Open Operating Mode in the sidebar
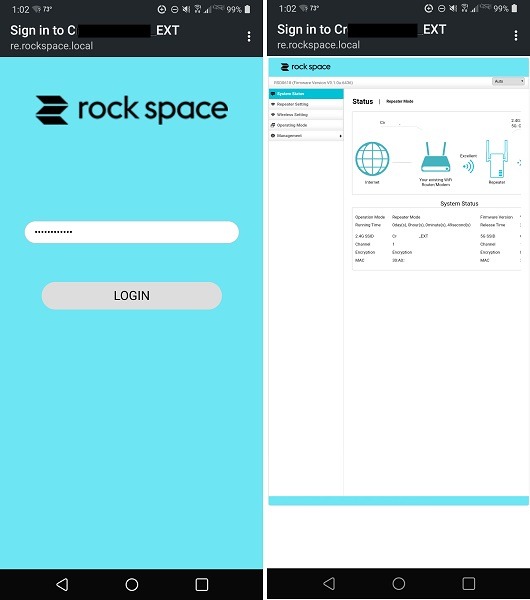 click(306, 125)
